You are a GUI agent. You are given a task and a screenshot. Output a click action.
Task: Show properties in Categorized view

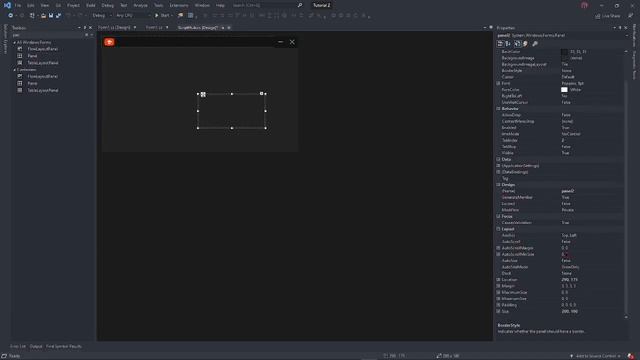[x=500, y=44]
